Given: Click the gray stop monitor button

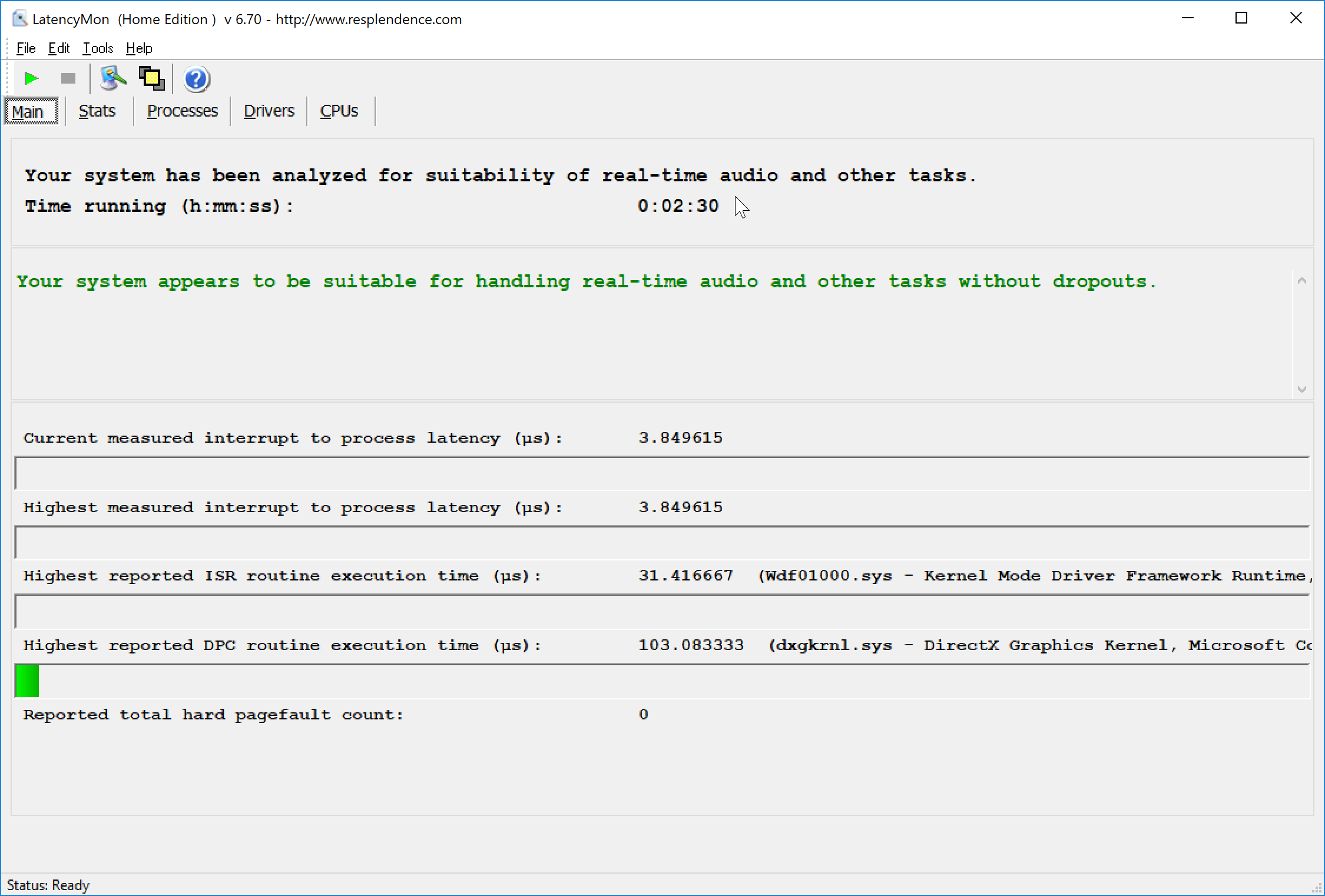Looking at the screenshot, I should 68,78.
